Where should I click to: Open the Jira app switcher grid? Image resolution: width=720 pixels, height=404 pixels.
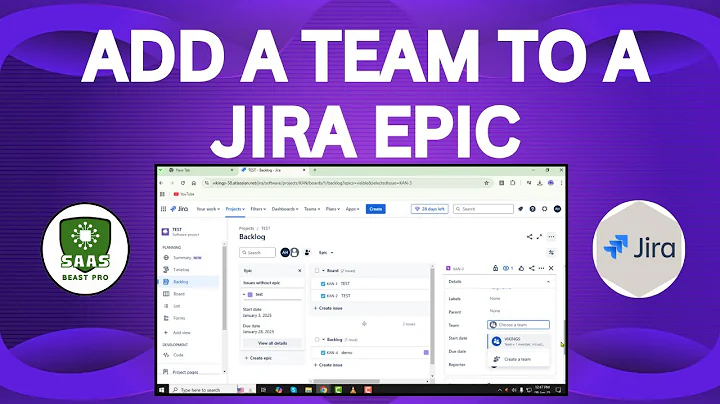[x=163, y=209]
